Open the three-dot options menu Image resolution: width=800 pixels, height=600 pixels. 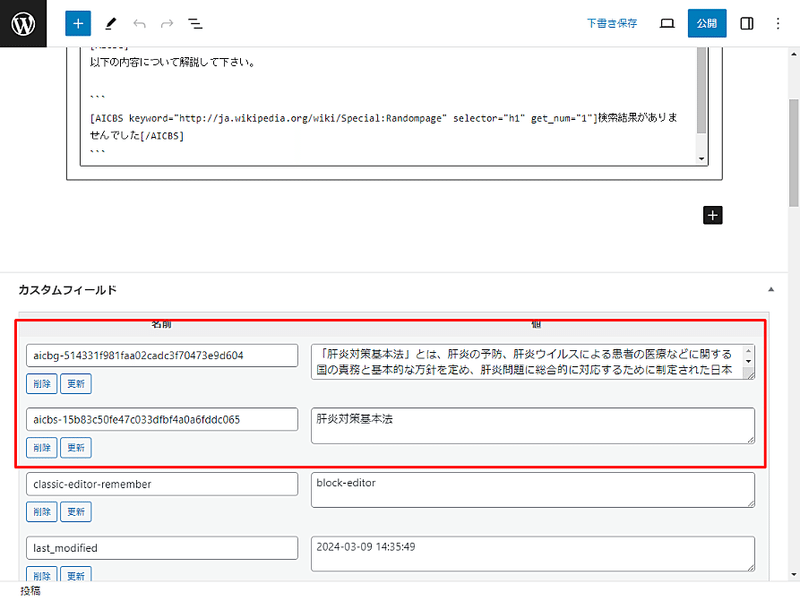(778, 23)
